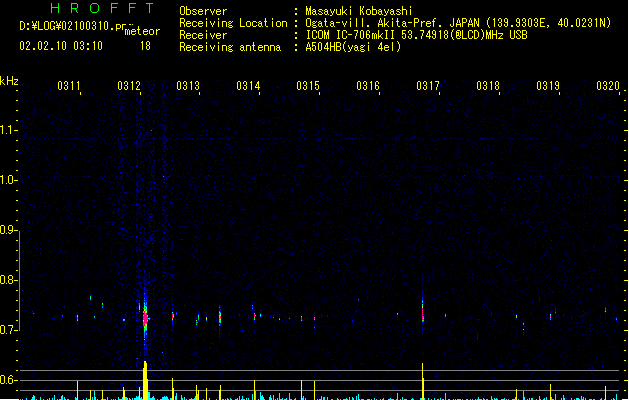Click the tallest yellow intensity bar near 0312

[145, 381]
